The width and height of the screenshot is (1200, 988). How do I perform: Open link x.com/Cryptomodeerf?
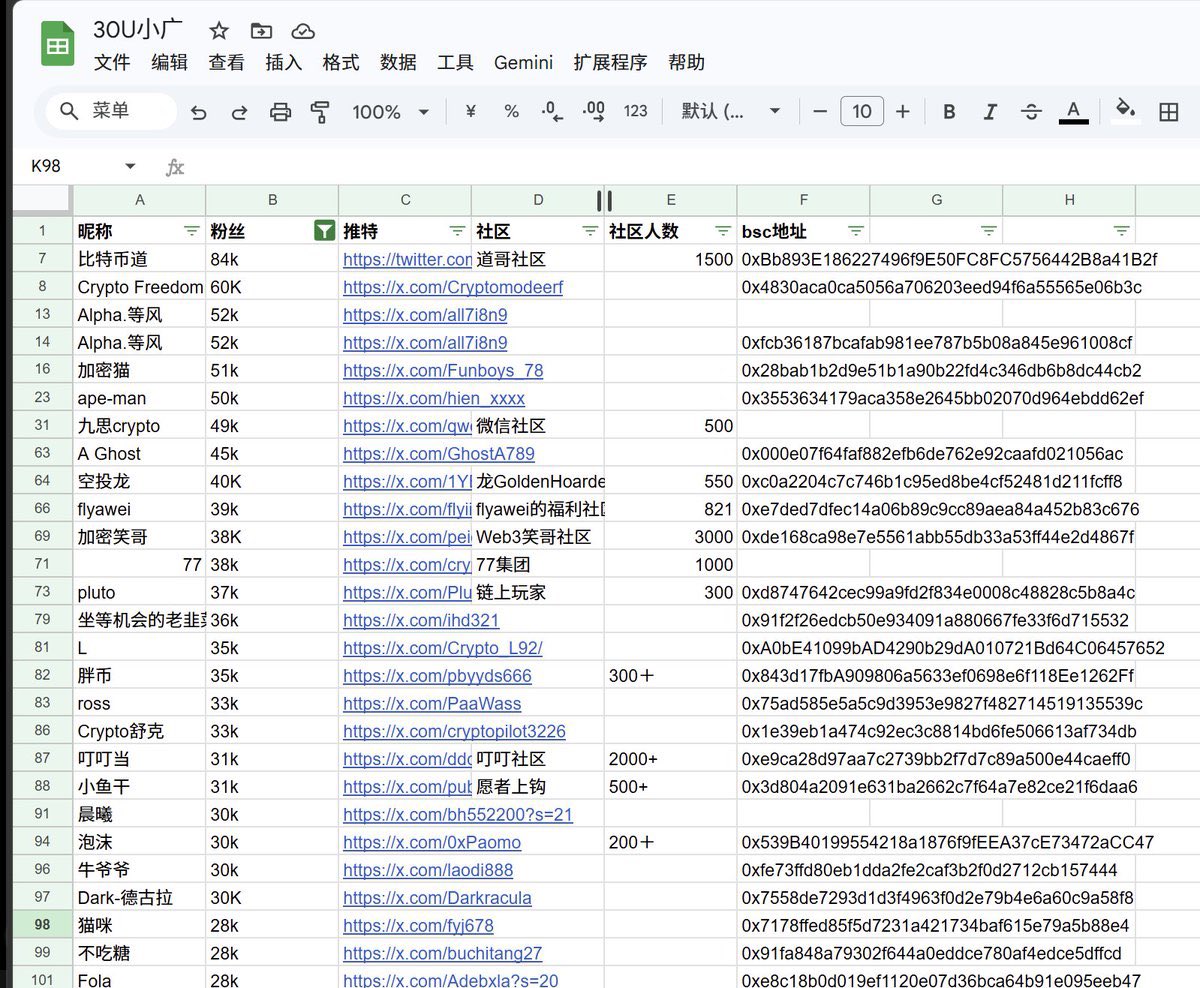point(453,287)
